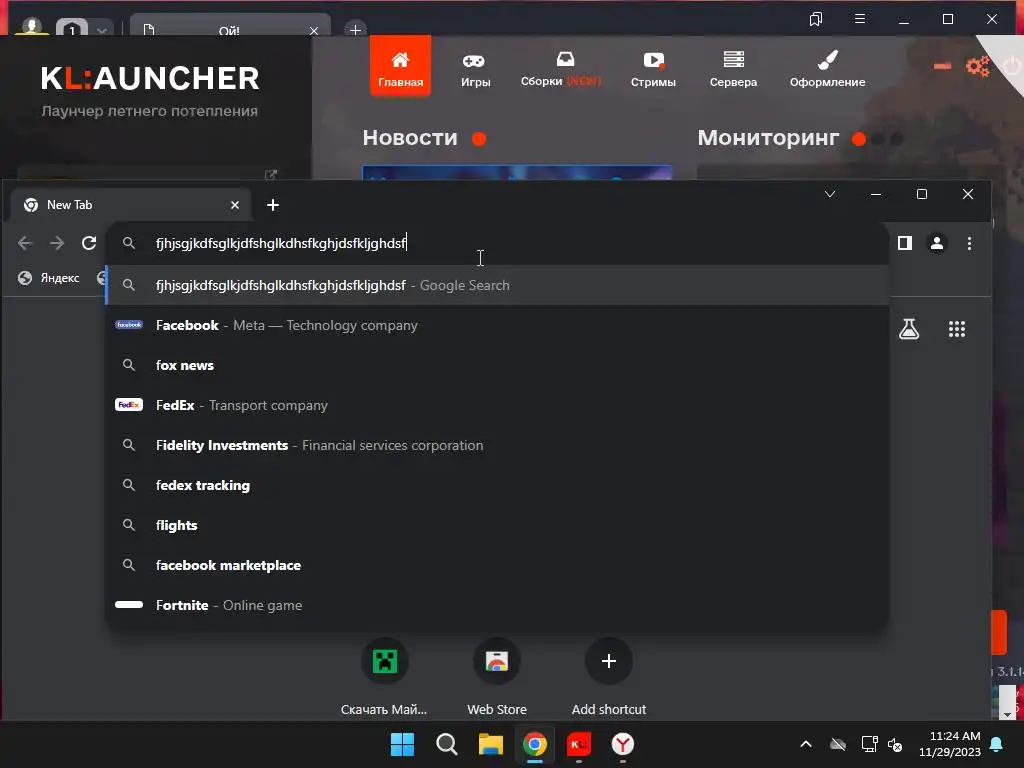1024x768 pixels.
Task: Click the Новости red dot indicator
Action: (x=479, y=138)
